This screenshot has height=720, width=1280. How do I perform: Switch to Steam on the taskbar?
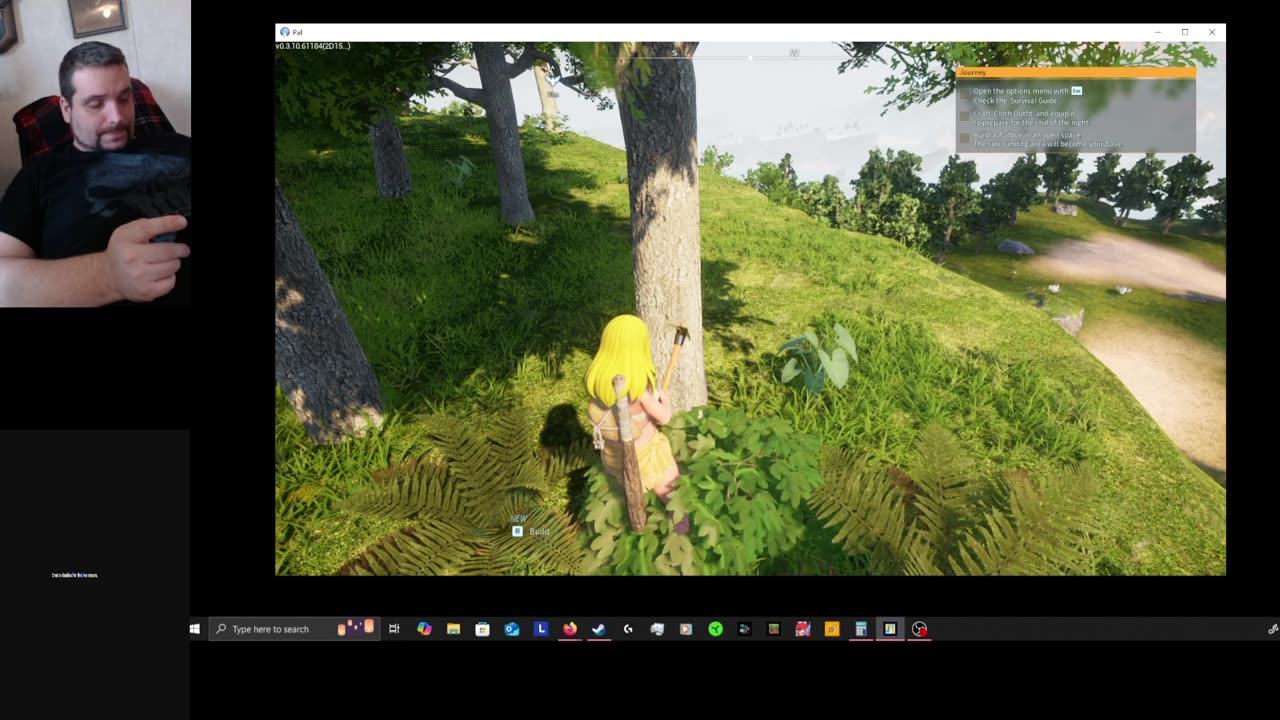[599, 629]
